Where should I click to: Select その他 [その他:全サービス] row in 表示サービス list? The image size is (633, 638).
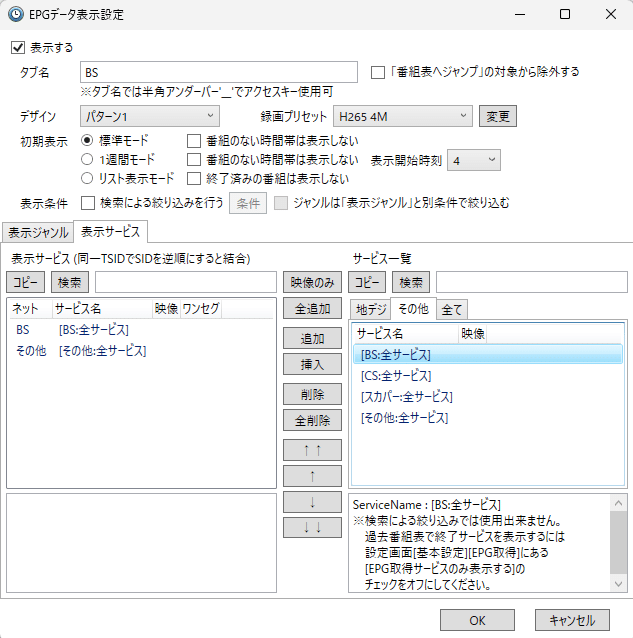[x=141, y=351]
